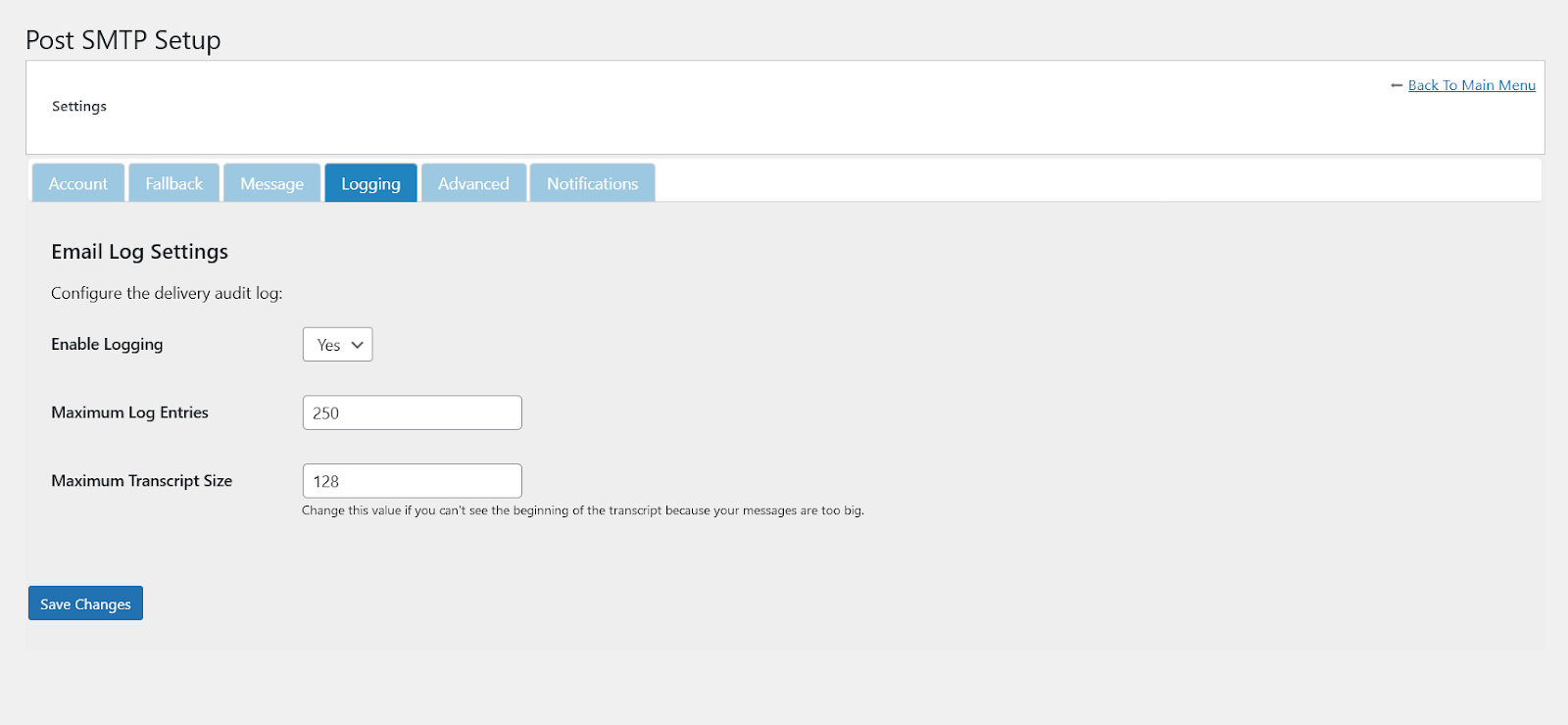Open the Message tab
1568x725 pixels.
click(x=271, y=183)
